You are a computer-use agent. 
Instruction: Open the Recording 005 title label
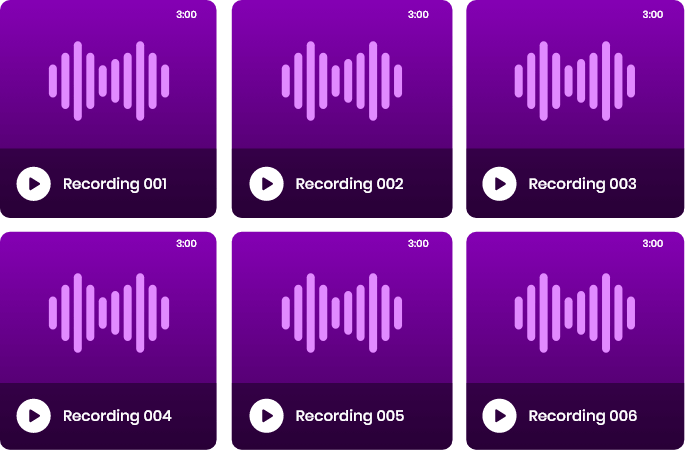(349, 416)
